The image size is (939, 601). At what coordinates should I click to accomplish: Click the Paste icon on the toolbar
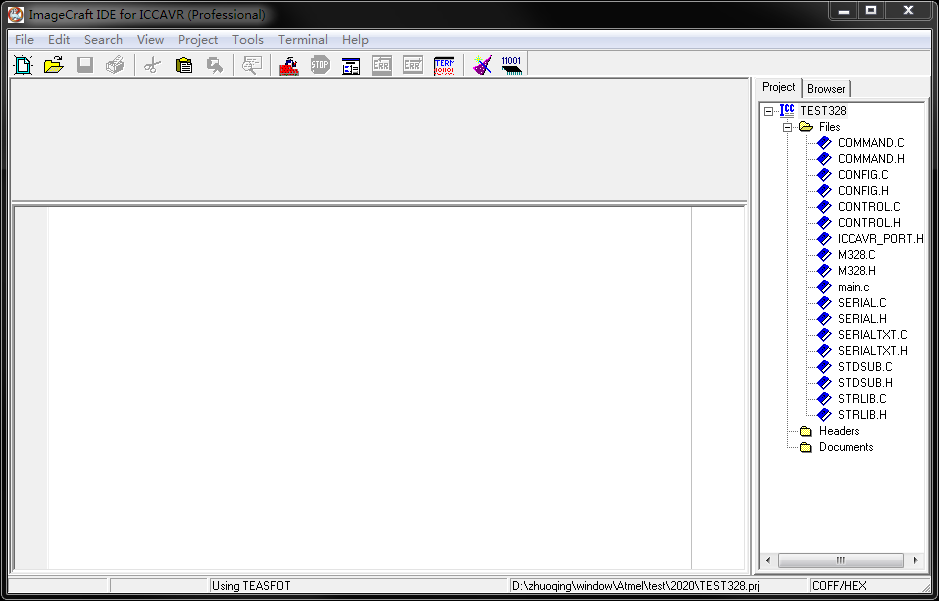pos(184,64)
